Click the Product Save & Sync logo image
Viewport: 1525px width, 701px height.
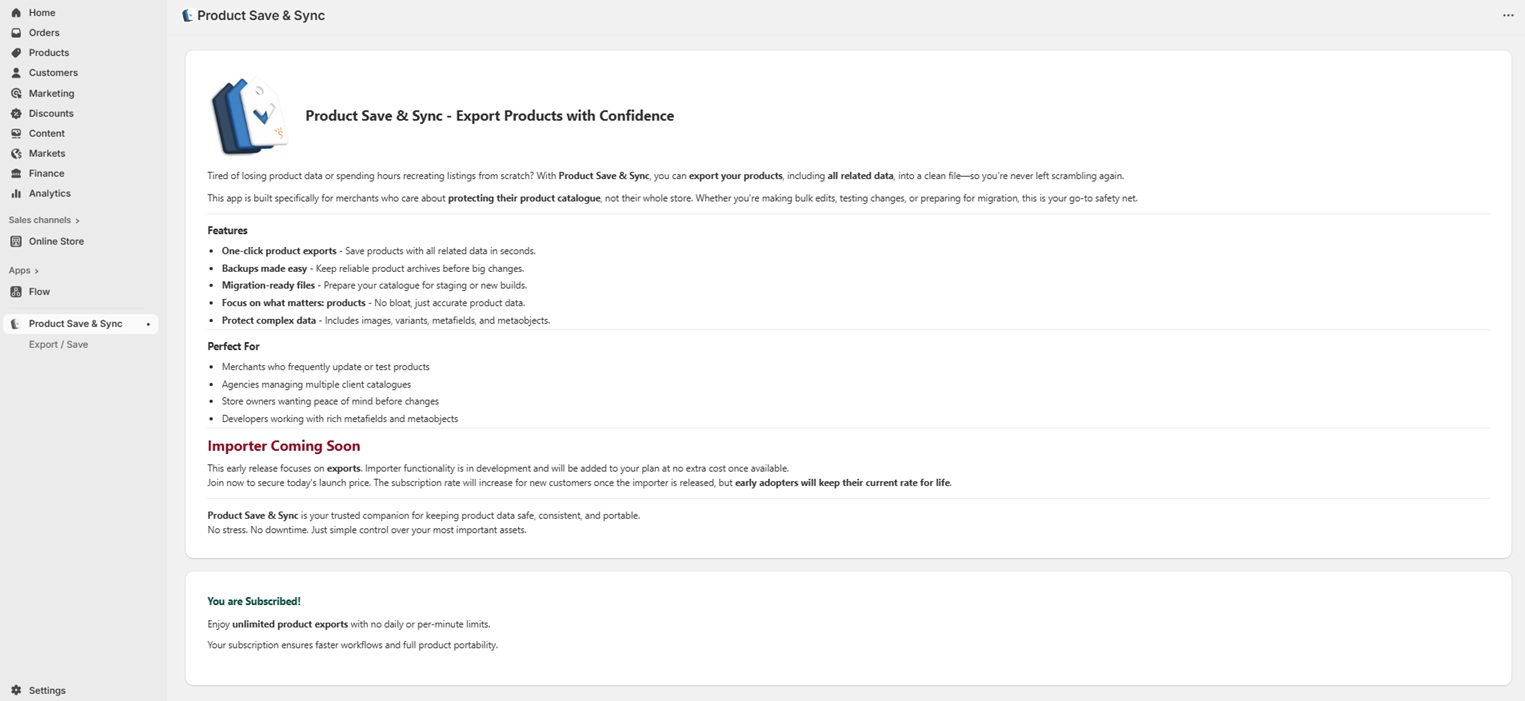click(x=249, y=116)
